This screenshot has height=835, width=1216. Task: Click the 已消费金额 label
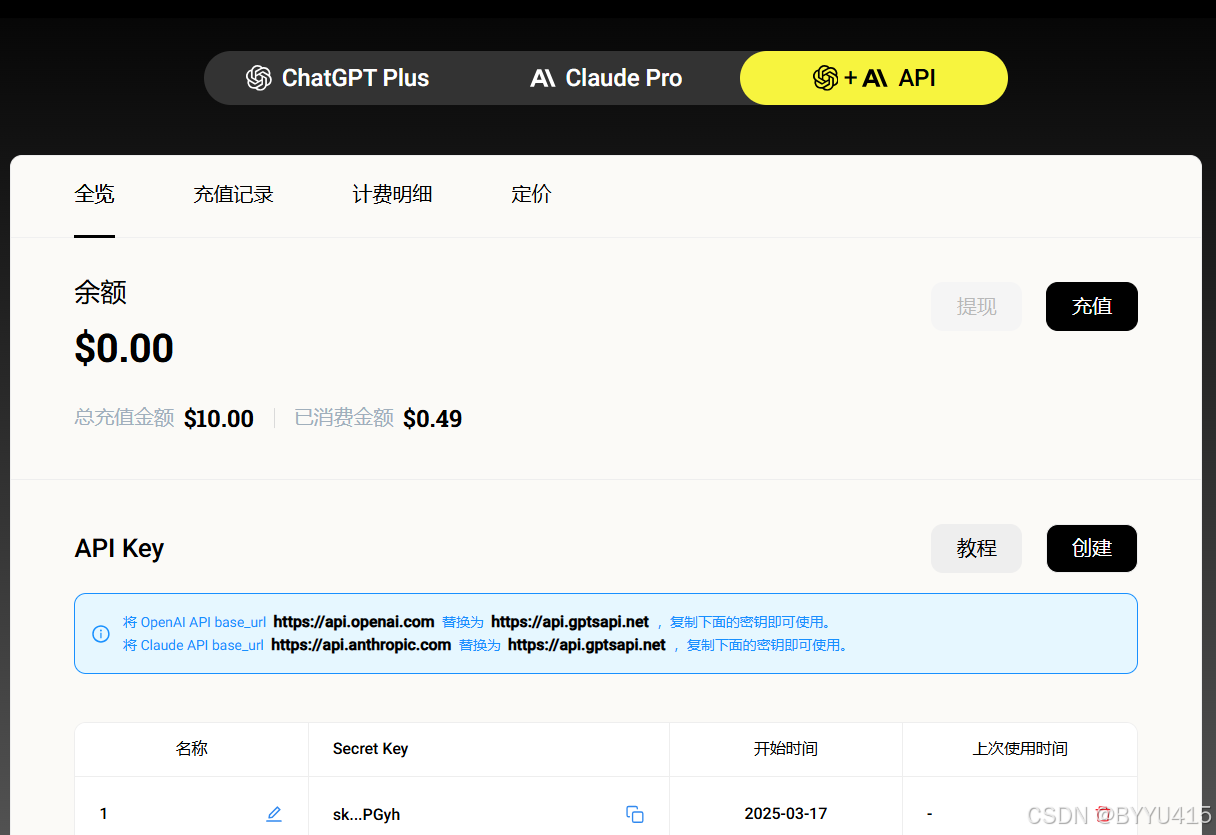click(344, 418)
